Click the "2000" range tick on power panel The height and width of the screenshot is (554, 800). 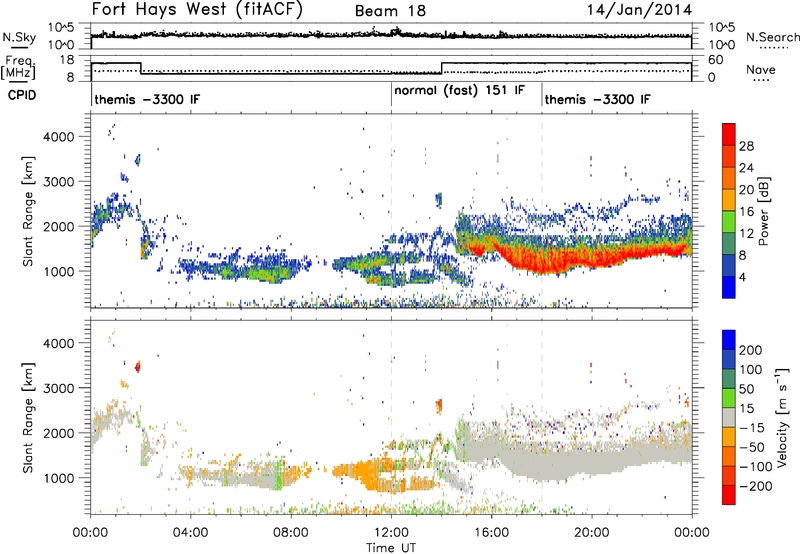tap(58, 226)
